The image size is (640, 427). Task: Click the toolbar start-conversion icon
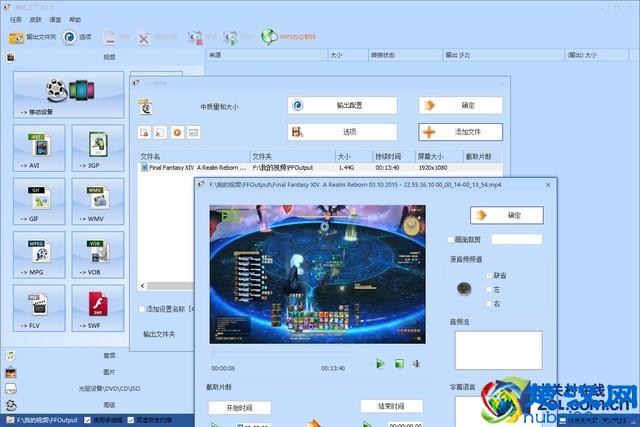point(230,38)
